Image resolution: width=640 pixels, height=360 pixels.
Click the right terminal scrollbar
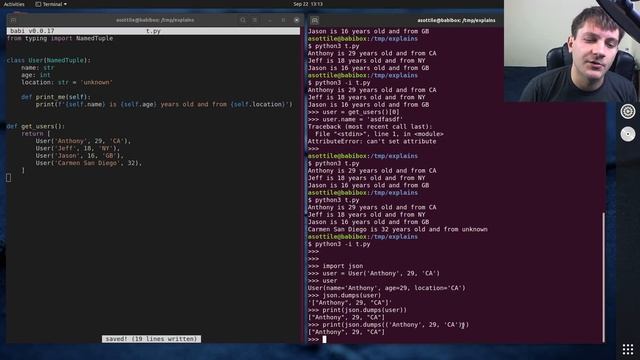point(603,277)
